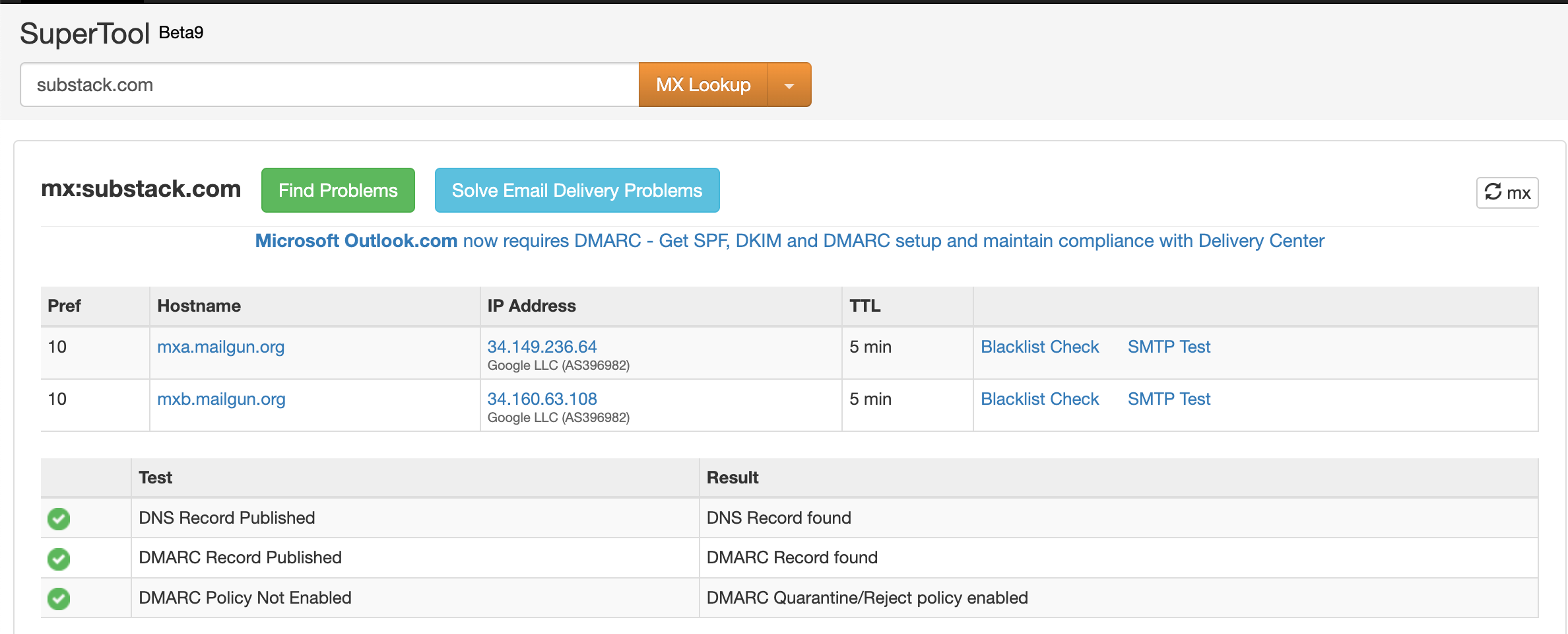Click Google LLC (AS396982) under 34.149.236.64

[558, 365]
